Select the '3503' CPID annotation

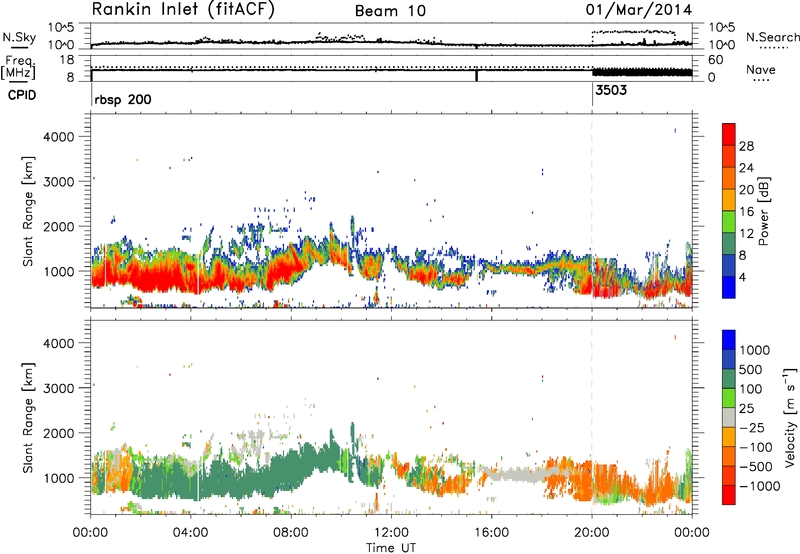[611, 90]
